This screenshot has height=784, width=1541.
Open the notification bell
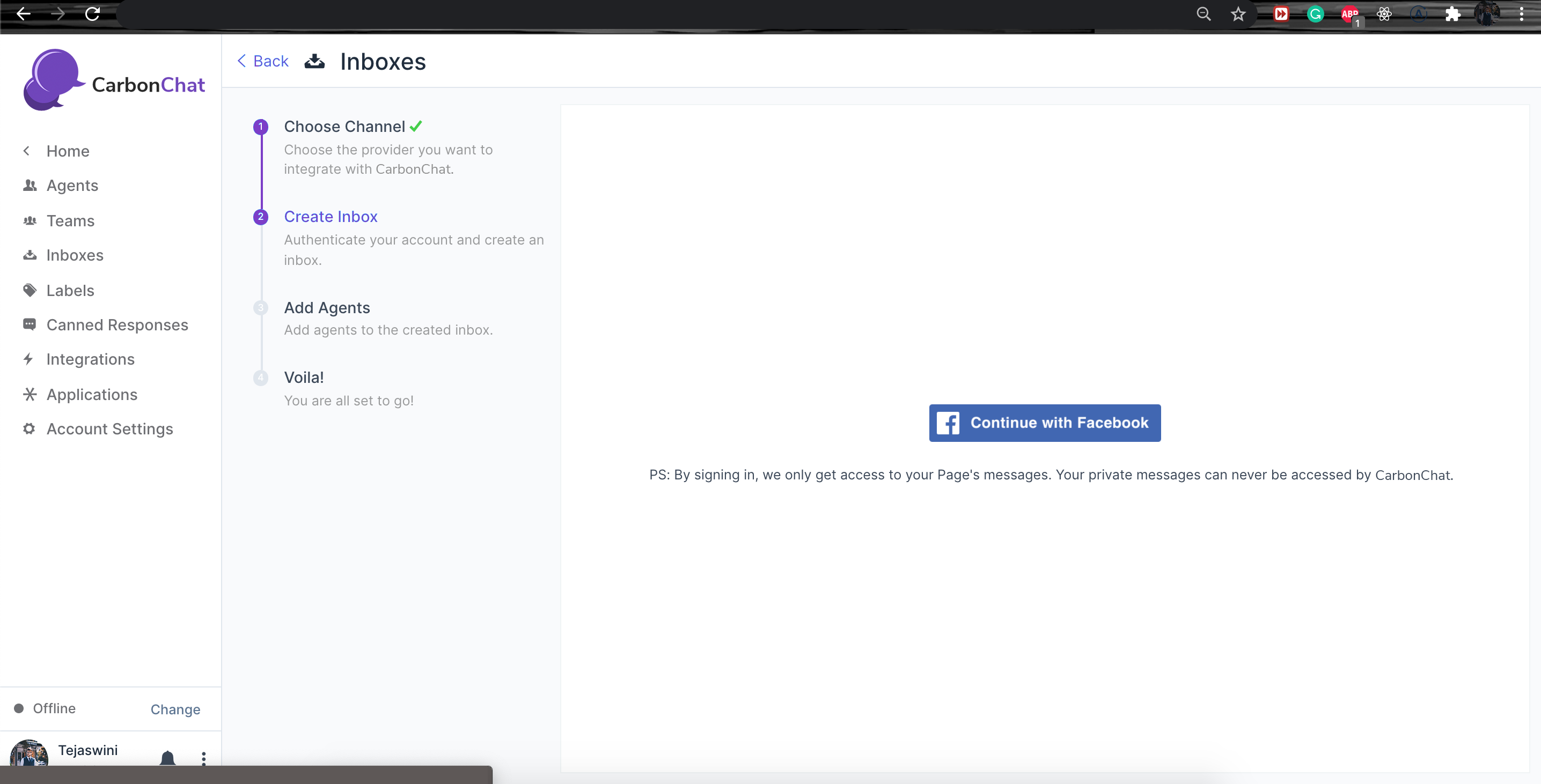[167, 757]
